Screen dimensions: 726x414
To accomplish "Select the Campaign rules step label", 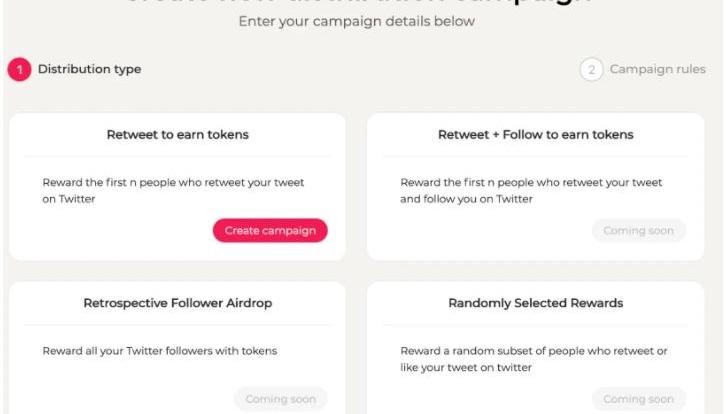I will pos(658,70).
